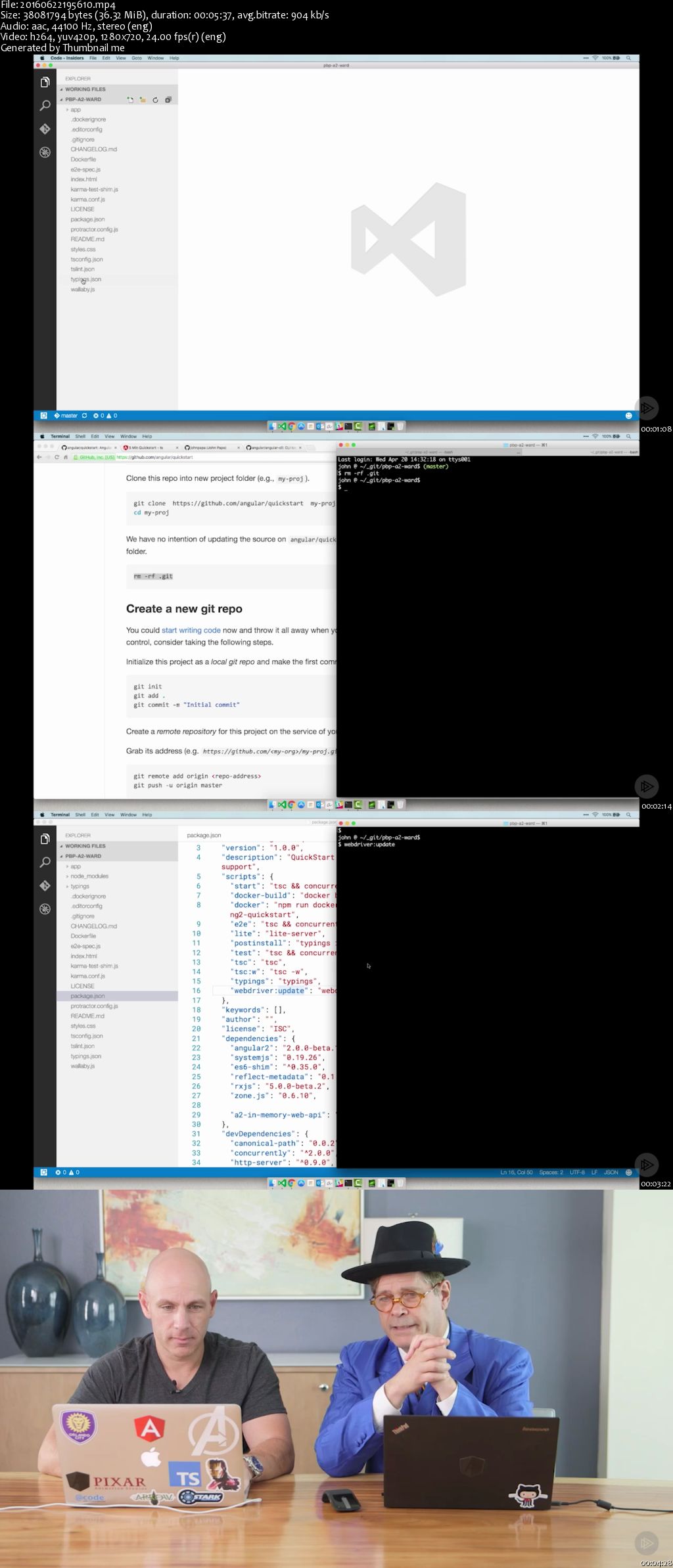The width and height of the screenshot is (673, 1568).
Task: Click JSON language mode status entry
Action: click(x=611, y=1173)
